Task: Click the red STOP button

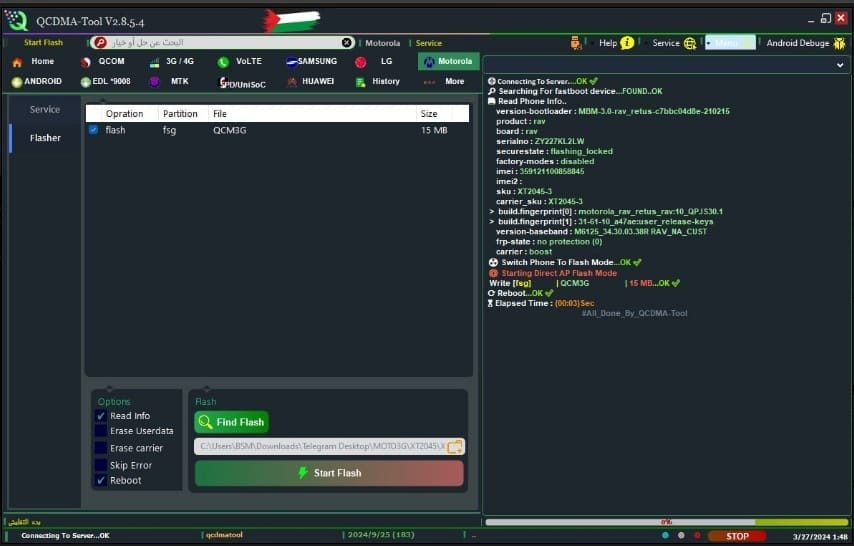Action: (x=736, y=536)
